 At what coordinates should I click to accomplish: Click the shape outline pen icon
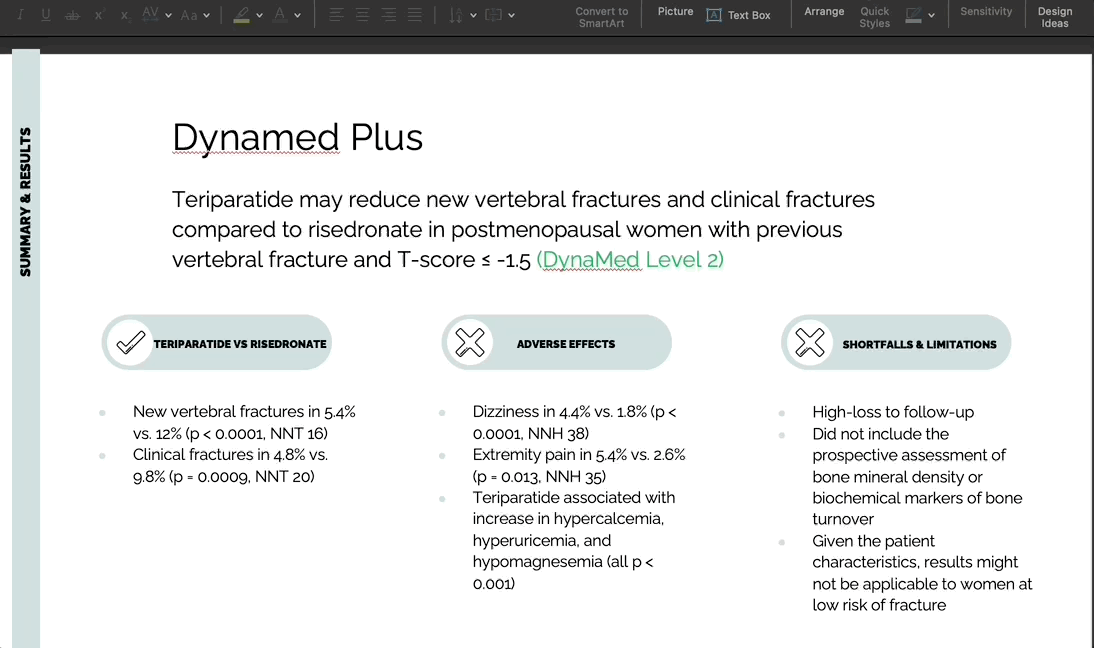(913, 15)
